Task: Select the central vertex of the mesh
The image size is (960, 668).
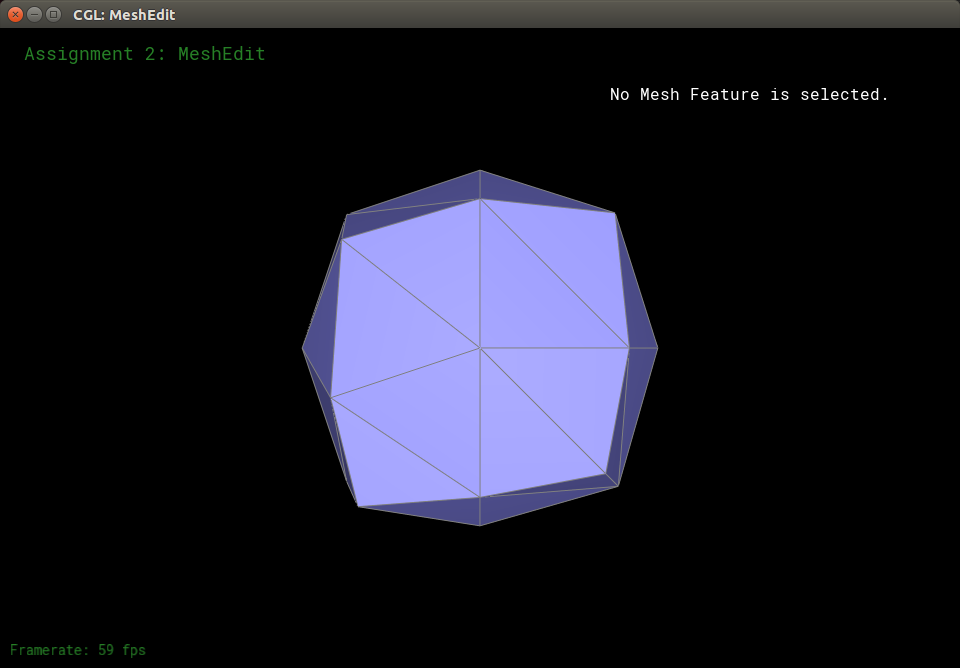Action: (x=480, y=348)
